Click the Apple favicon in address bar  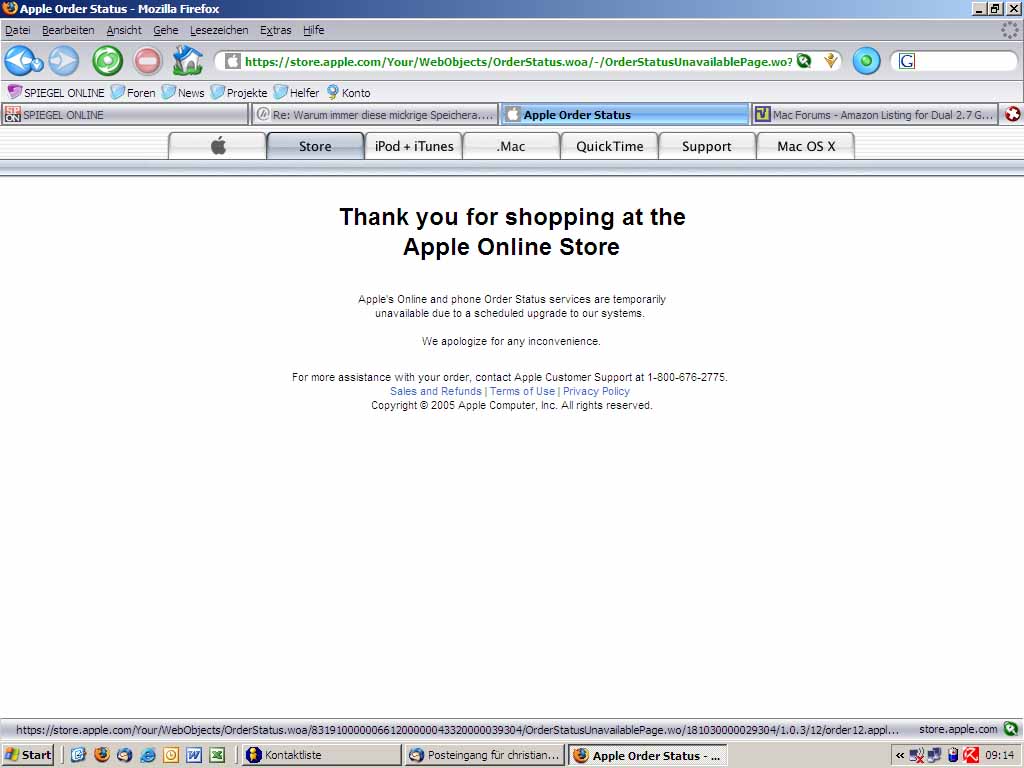point(232,61)
